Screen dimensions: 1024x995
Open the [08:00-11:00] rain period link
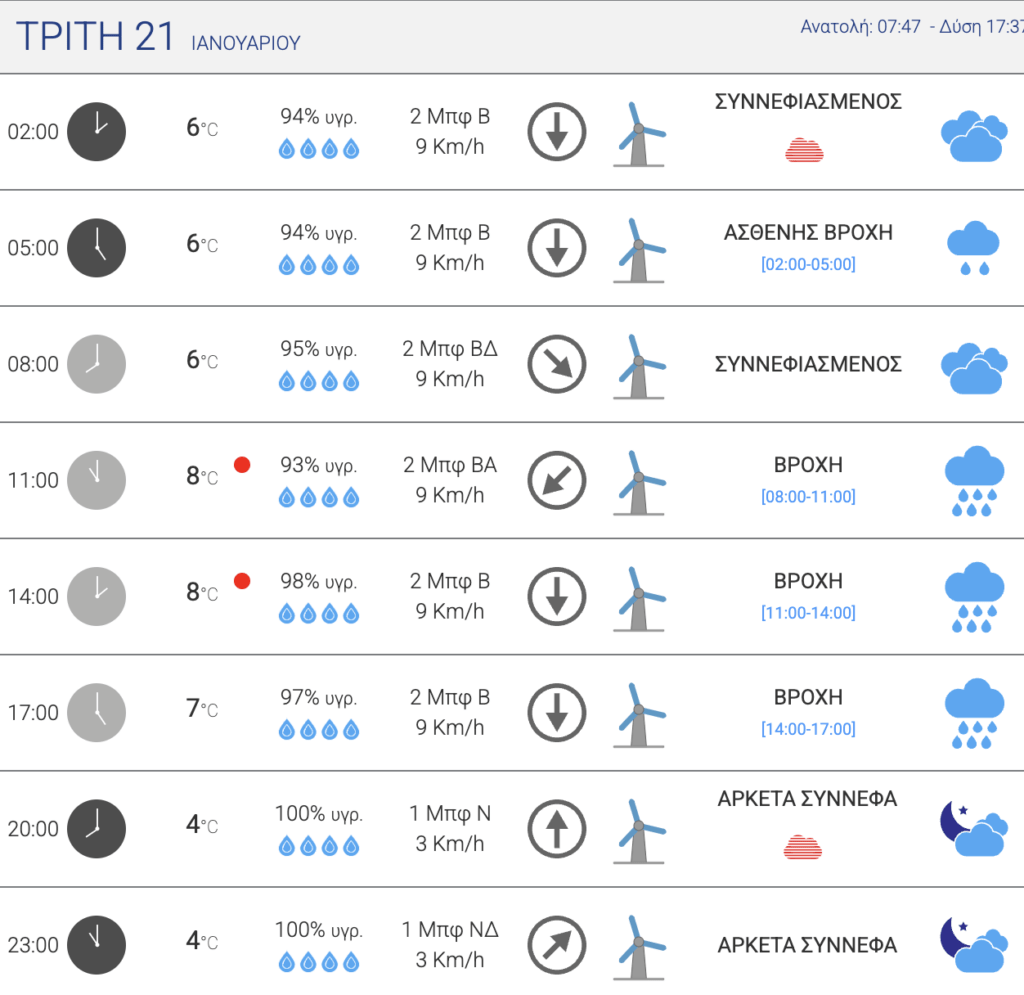coord(808,497)
